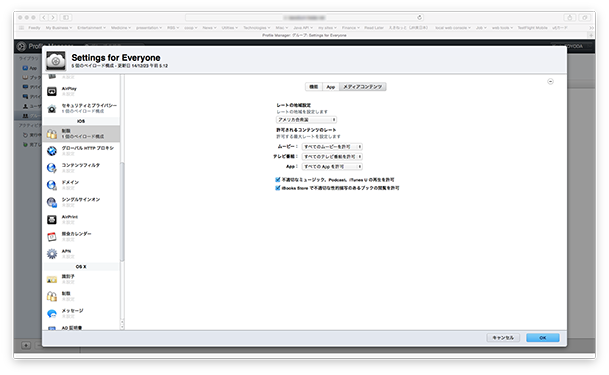Click the bookmarks grid icon in favorites bar
This screenshot has width=609, height=375.
(21, 28)
